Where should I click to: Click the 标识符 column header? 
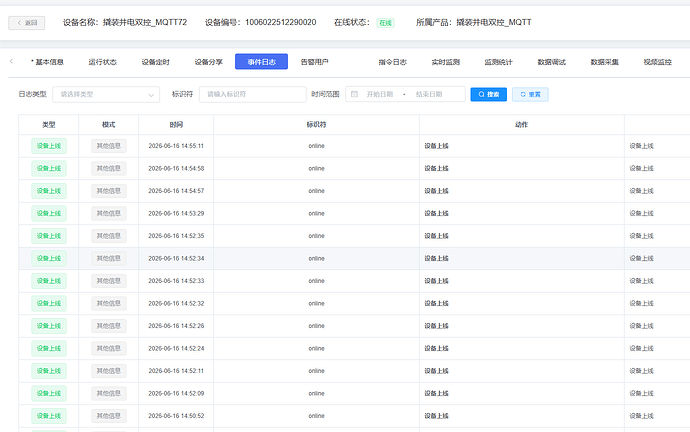point(316,125)
